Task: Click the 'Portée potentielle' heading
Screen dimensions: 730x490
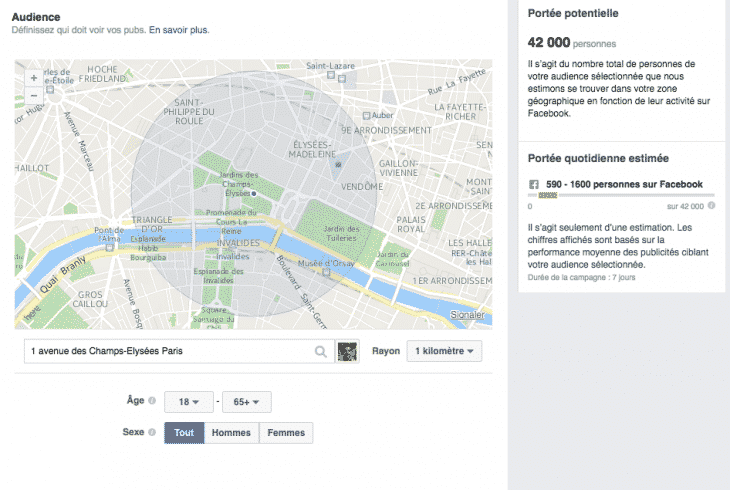Action: pos(573,14)
